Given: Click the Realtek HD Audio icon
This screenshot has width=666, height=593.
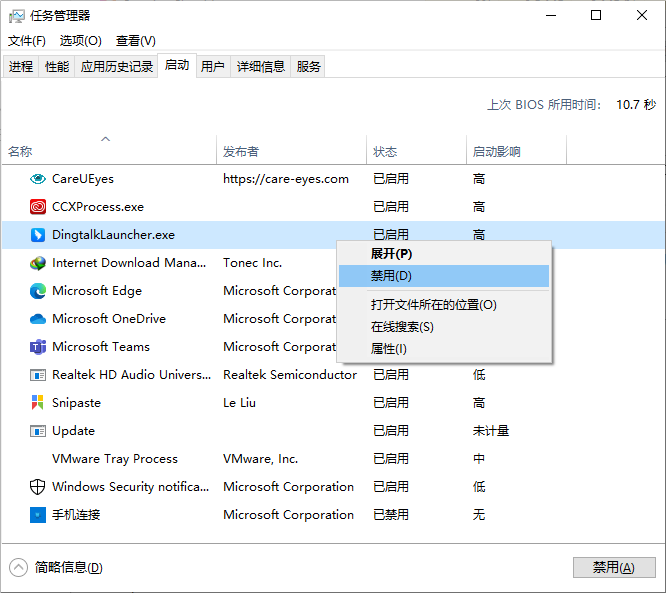Looking at the screenshot, I should [38, 375].
